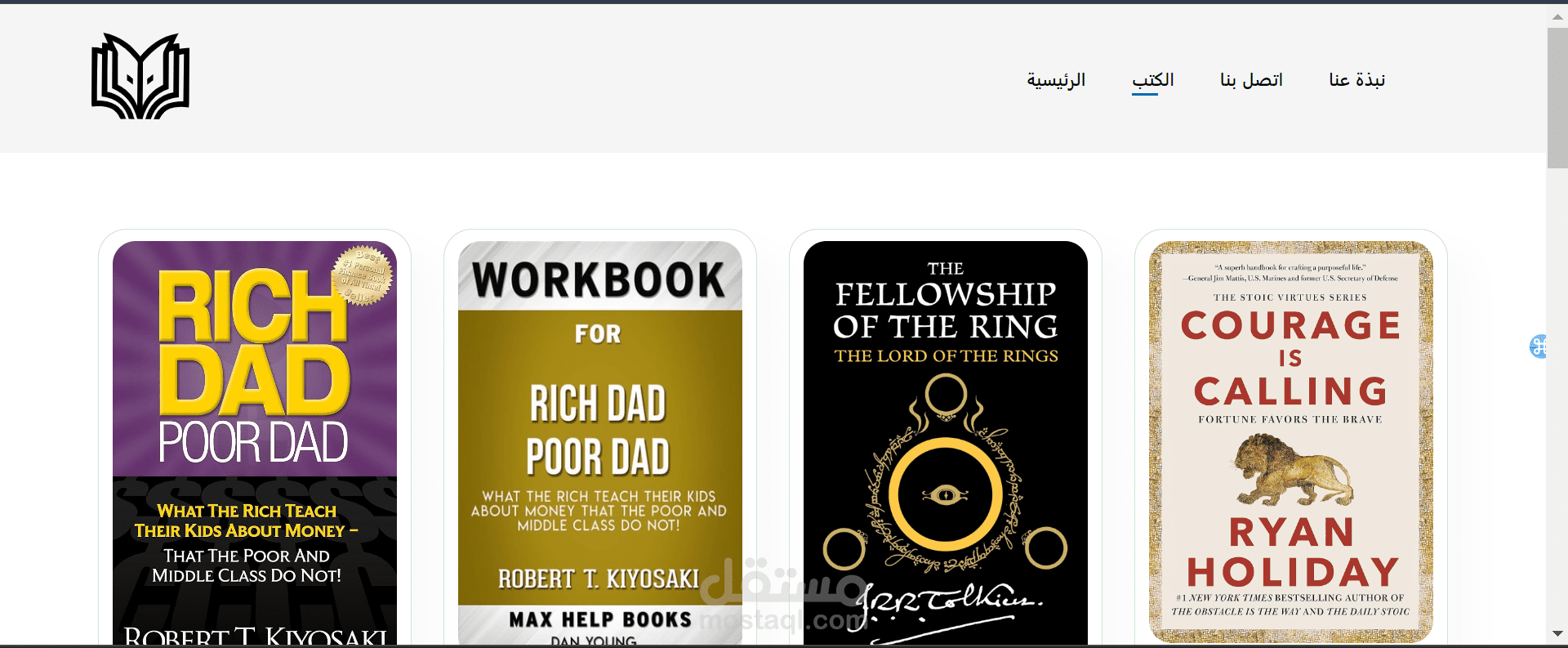Click the scrollbar up arrow
The height and width of the screenshot is (648, 1568).
point(1557,16)
